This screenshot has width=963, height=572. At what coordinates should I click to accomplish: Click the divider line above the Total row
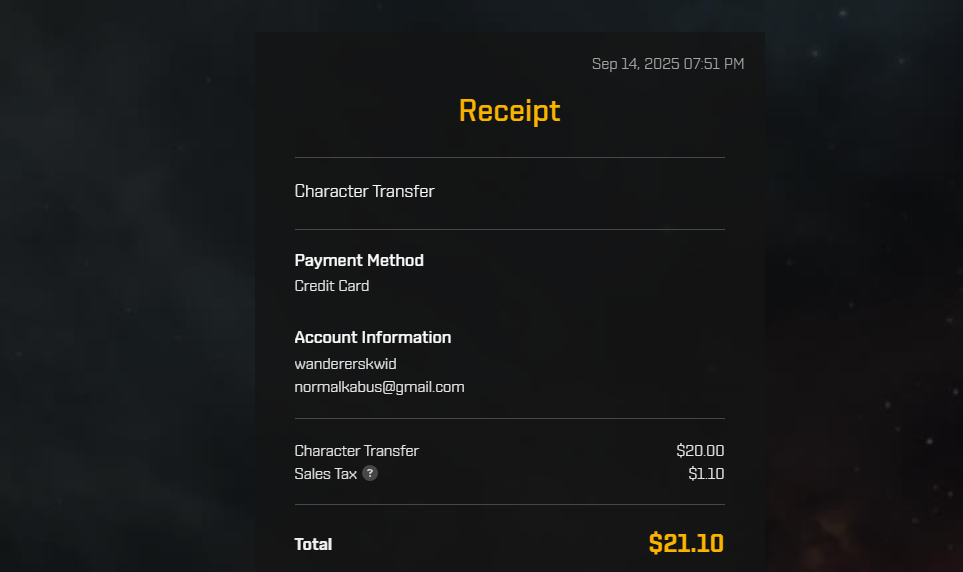[x=509, y=505]
